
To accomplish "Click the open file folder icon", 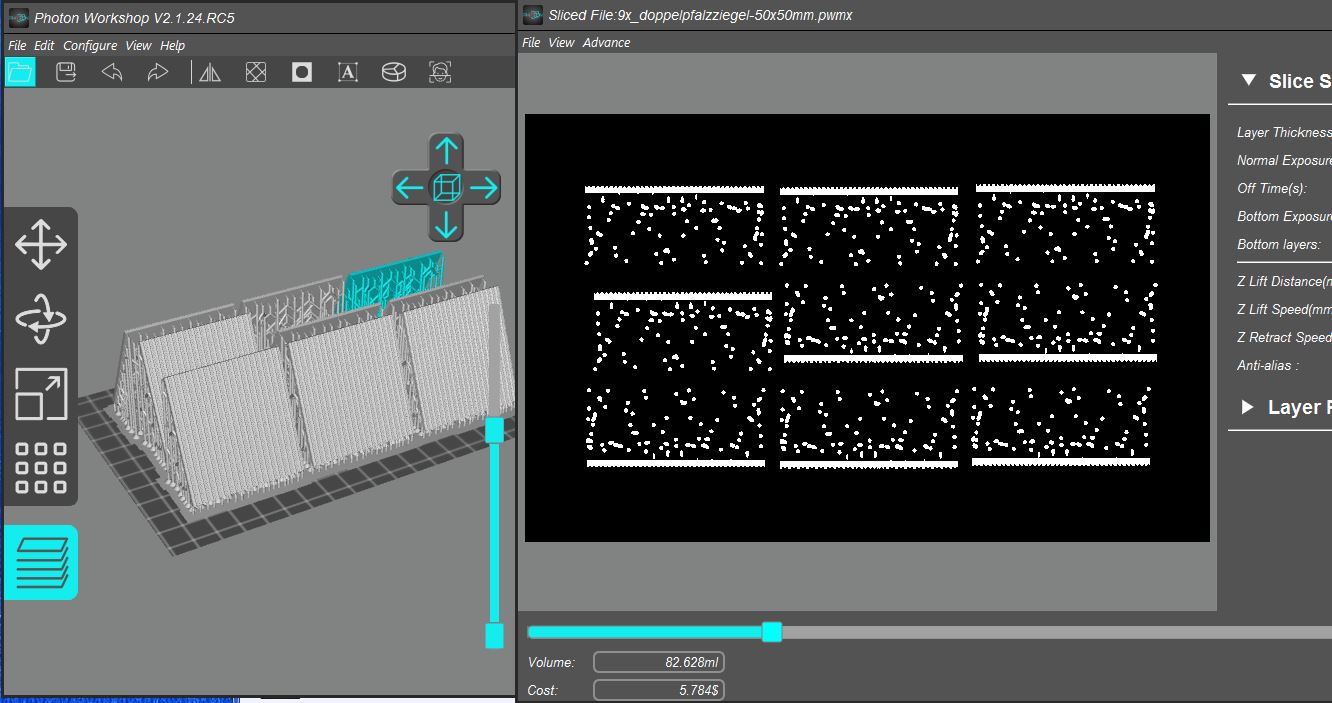I will click(20, 72).
